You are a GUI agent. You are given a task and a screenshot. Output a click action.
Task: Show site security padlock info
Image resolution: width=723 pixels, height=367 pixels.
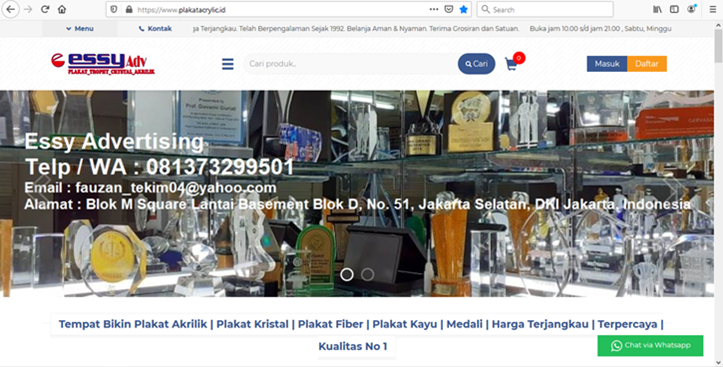point(129,9)
